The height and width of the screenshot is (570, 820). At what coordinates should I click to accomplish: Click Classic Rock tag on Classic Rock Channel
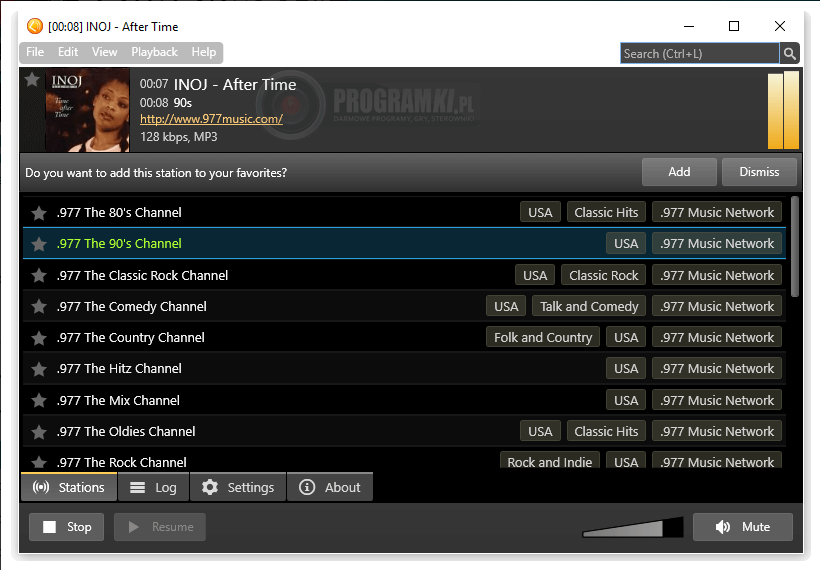point(603,275)
